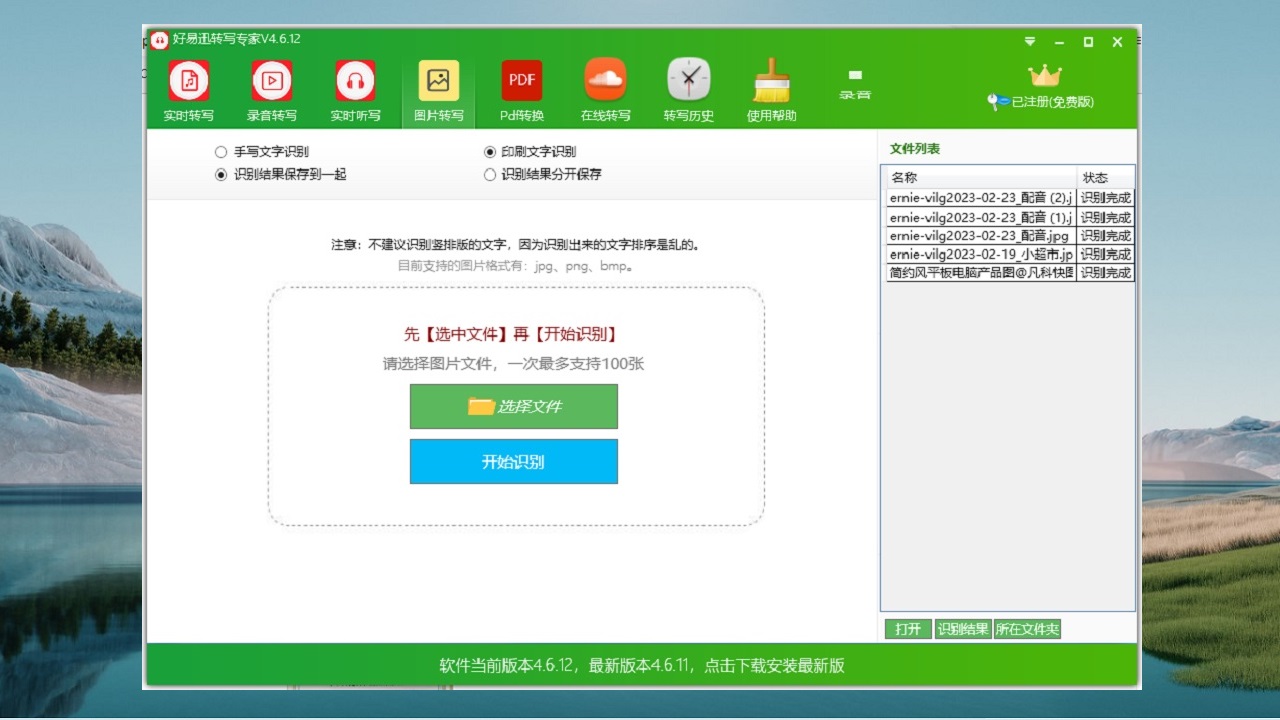This screenshot has width=1280, height=720.
Task: Open the titlebar skin dropdown arrow
Action: coord(1029,42)
